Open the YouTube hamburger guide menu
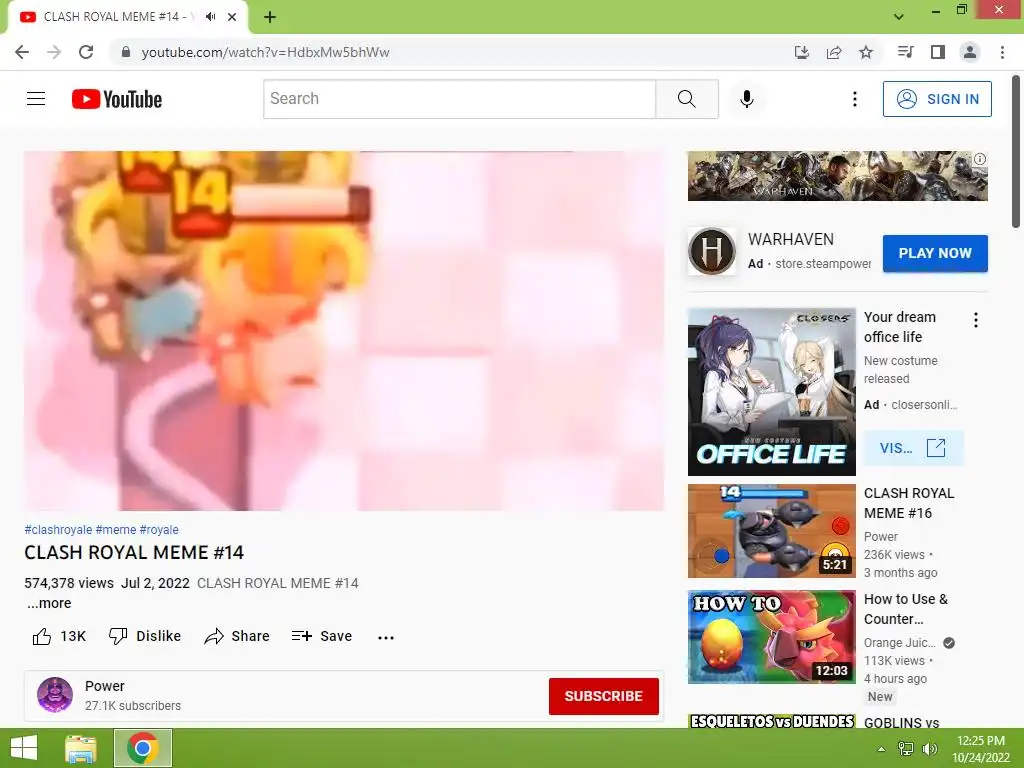Image resolution: width=1024 pixels, height=768 pixels. tap(36, 99)
